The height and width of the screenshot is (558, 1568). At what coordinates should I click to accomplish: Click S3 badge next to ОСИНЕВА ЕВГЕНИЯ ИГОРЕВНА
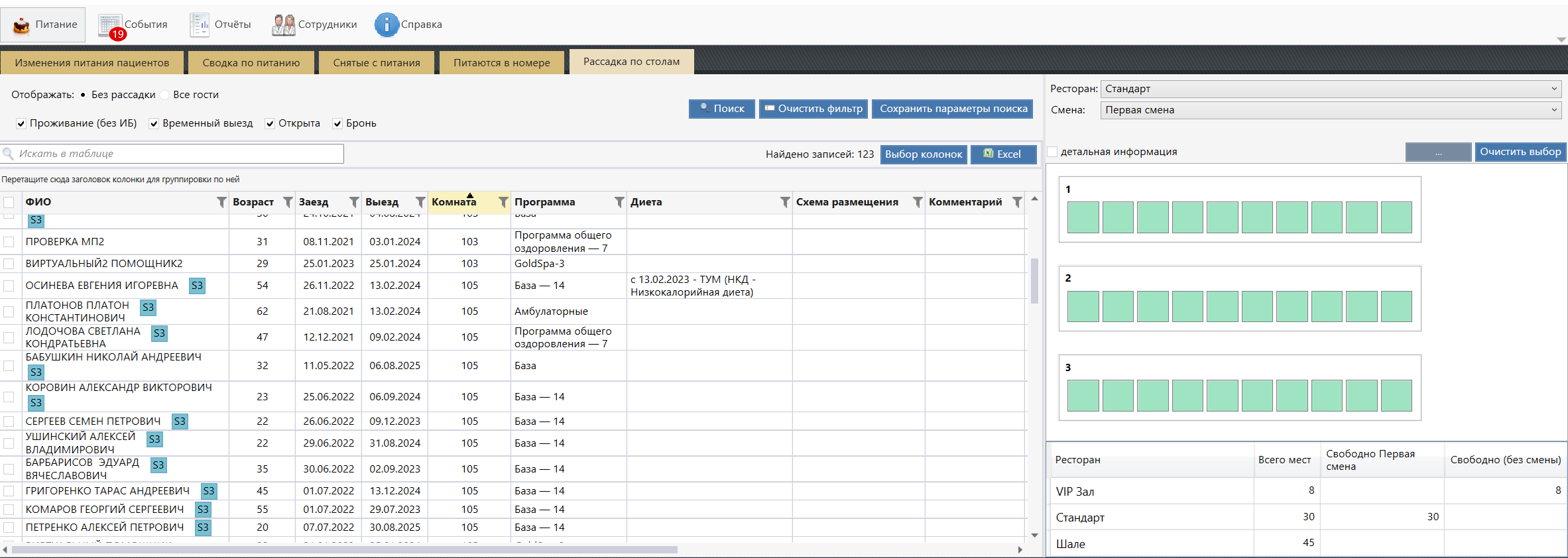tap(197, 286)
